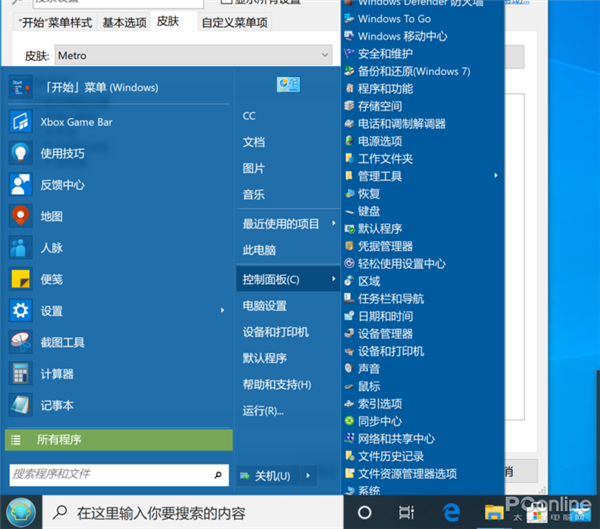Click the 「开始」菜单 (Windows) icon
This screenshot has width=600, height=529.
tap(21, 87)
